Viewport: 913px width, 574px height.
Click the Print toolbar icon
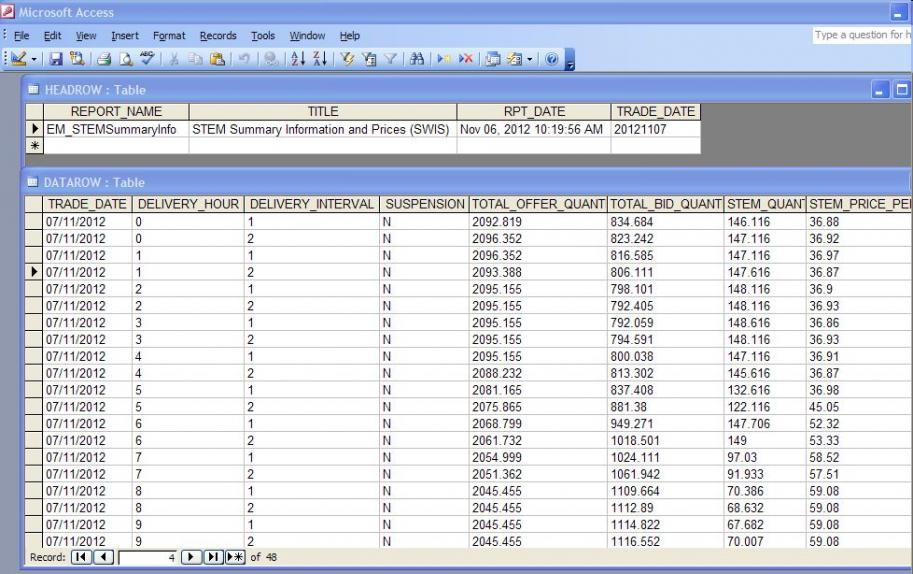[x=104, y=59]
